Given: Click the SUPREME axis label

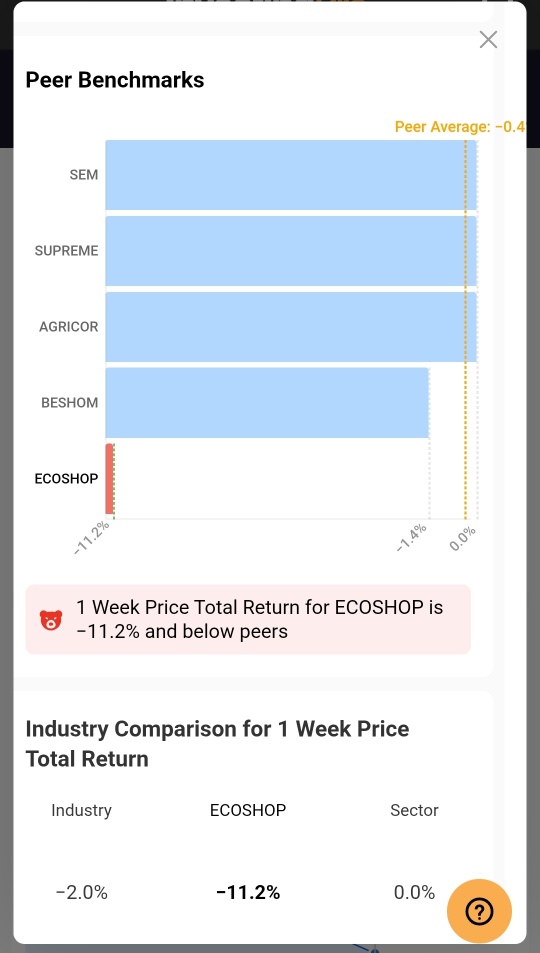Looking at the screenshot, I should click(x=66, y=251).
